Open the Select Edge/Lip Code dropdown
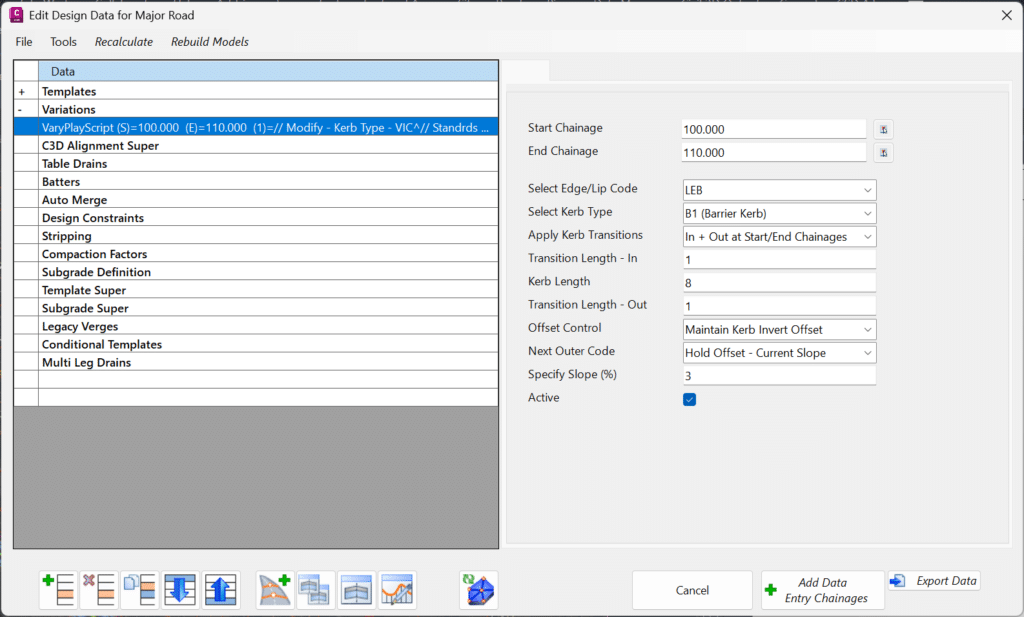This screenshot has width=1024, height=617. pyautogui.click(x=779, y=190)
